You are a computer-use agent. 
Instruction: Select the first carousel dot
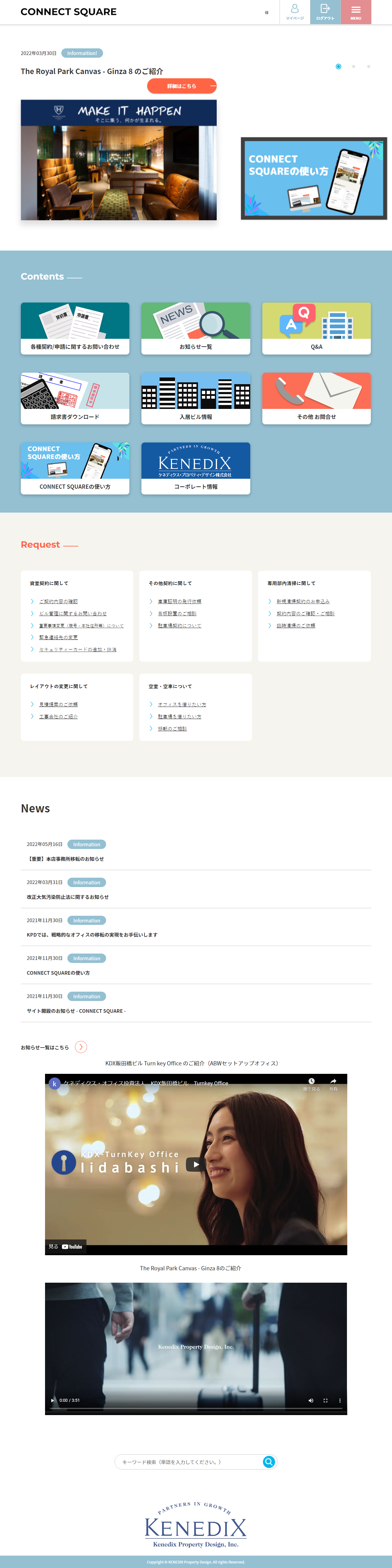pyautogui.click(x=339, y=66)
